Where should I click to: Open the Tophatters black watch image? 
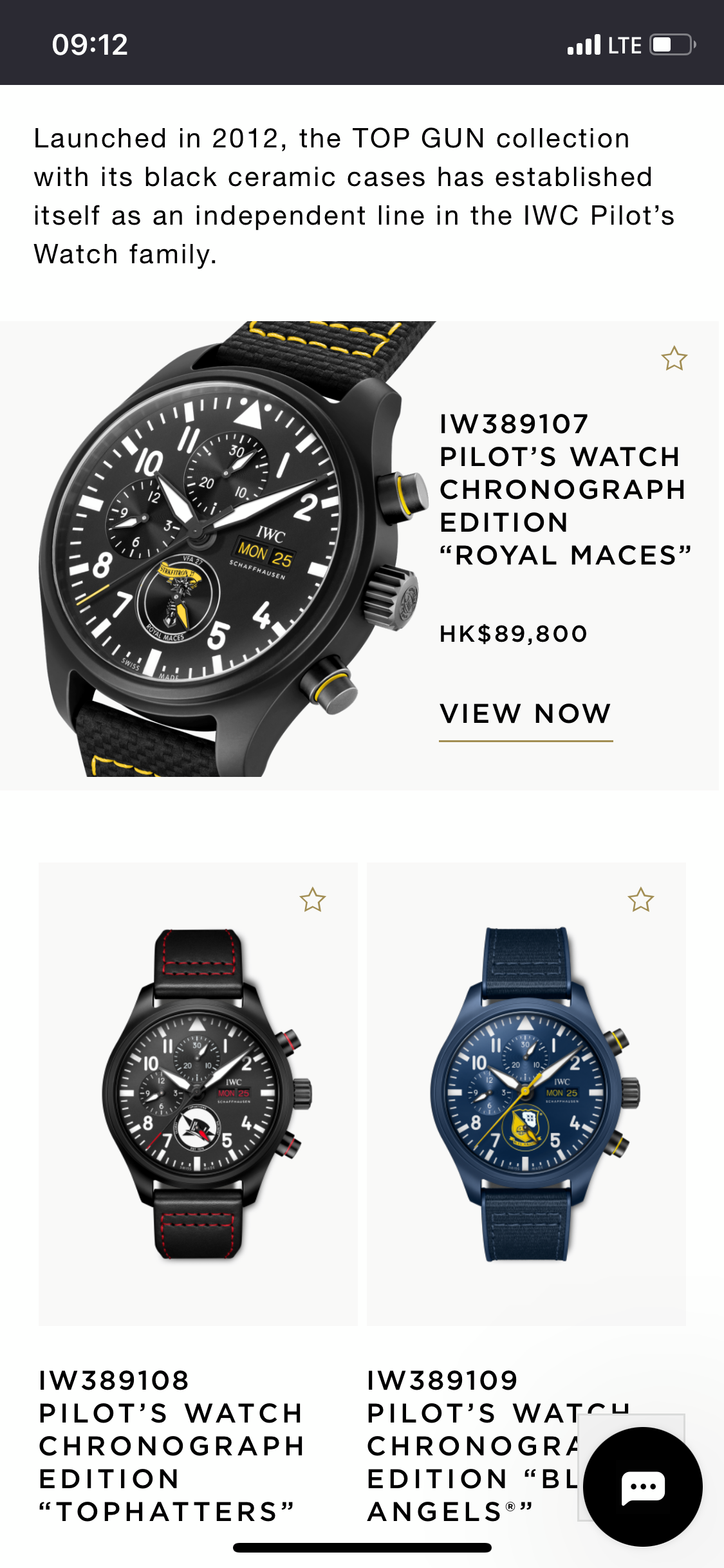click(x=198, y=1094)
